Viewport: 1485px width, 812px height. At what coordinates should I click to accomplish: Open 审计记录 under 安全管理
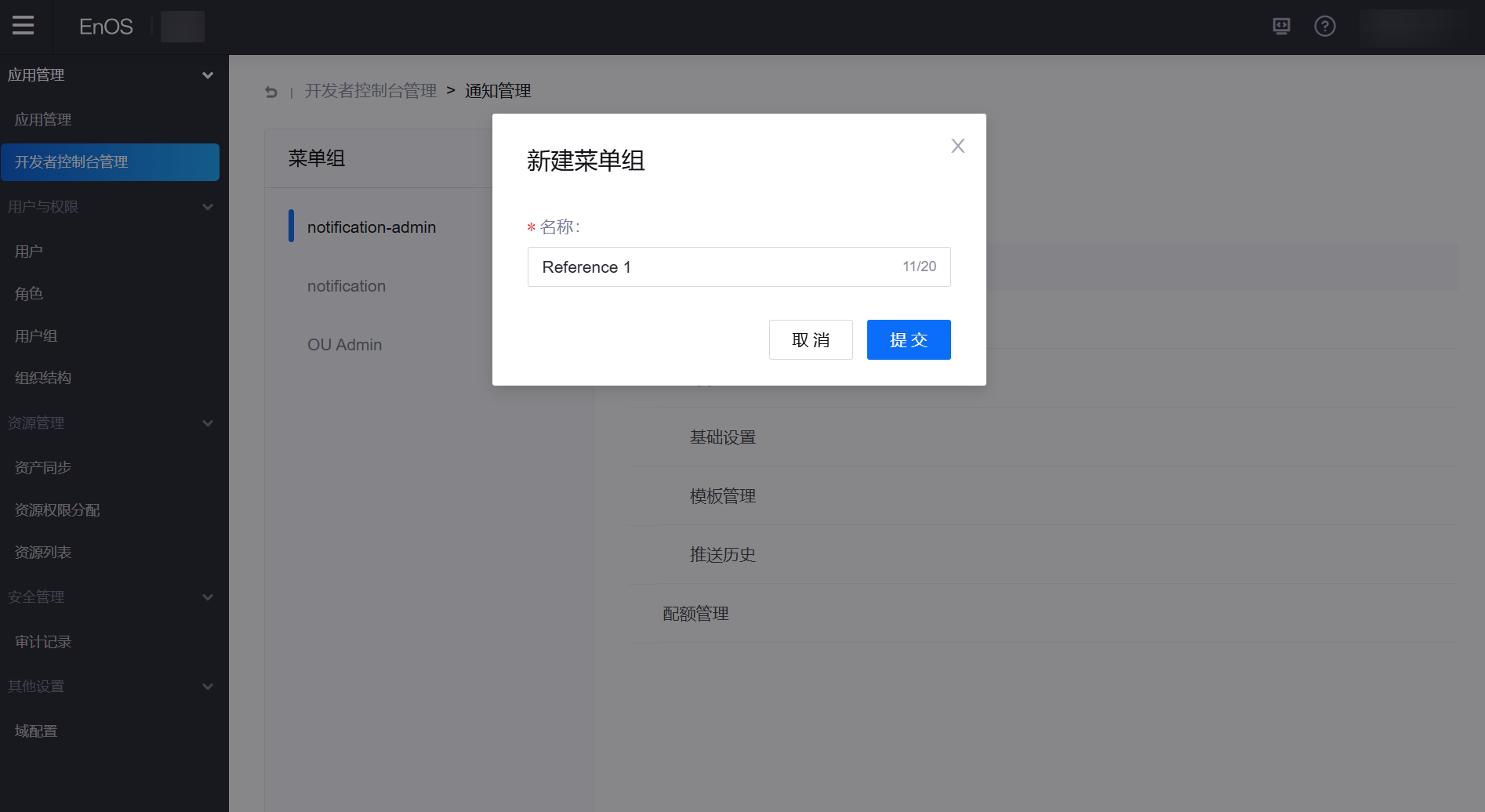point(42,641)
